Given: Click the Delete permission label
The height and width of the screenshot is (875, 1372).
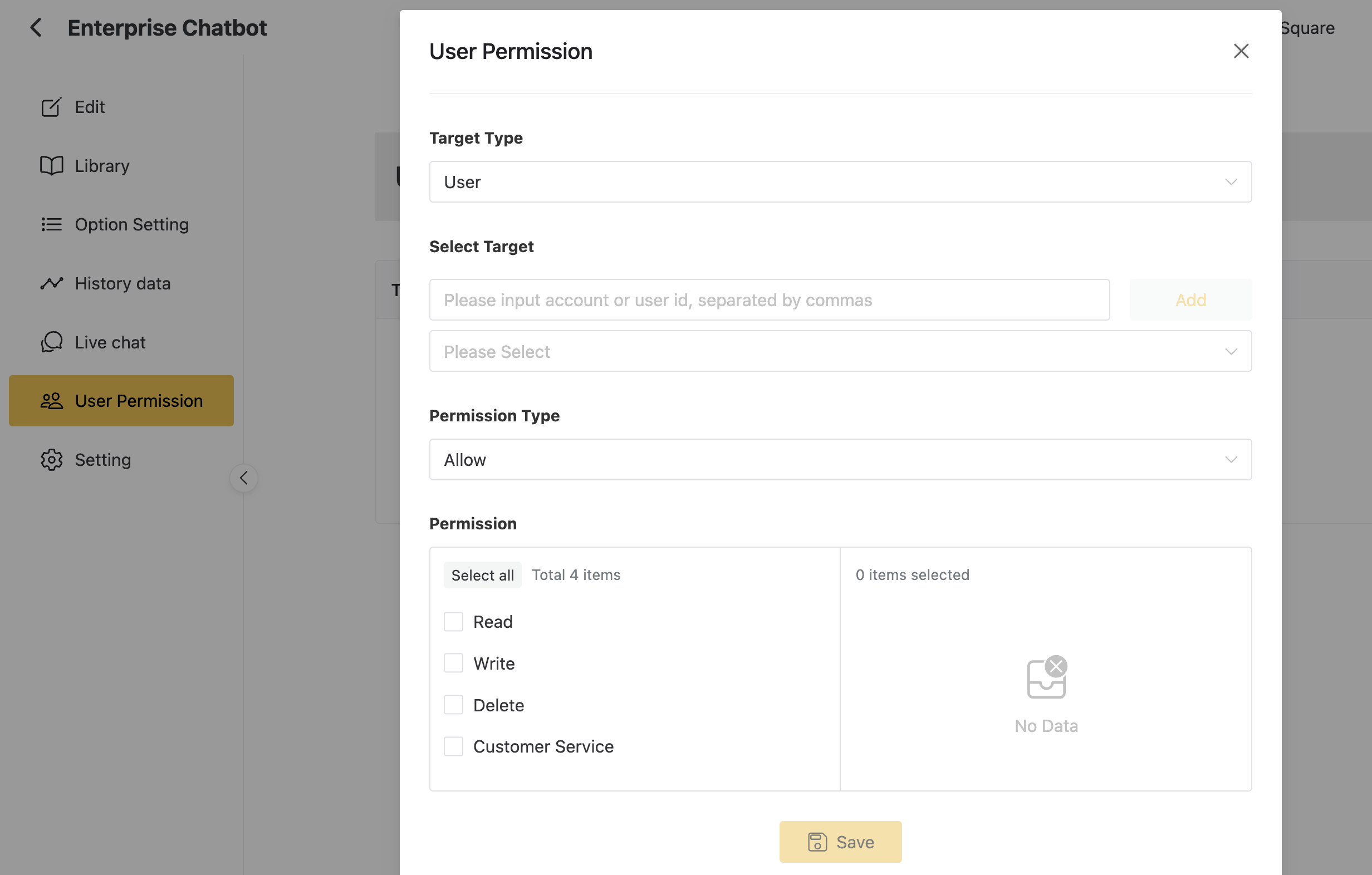Looking at the screenshot, I should point(498,705).
